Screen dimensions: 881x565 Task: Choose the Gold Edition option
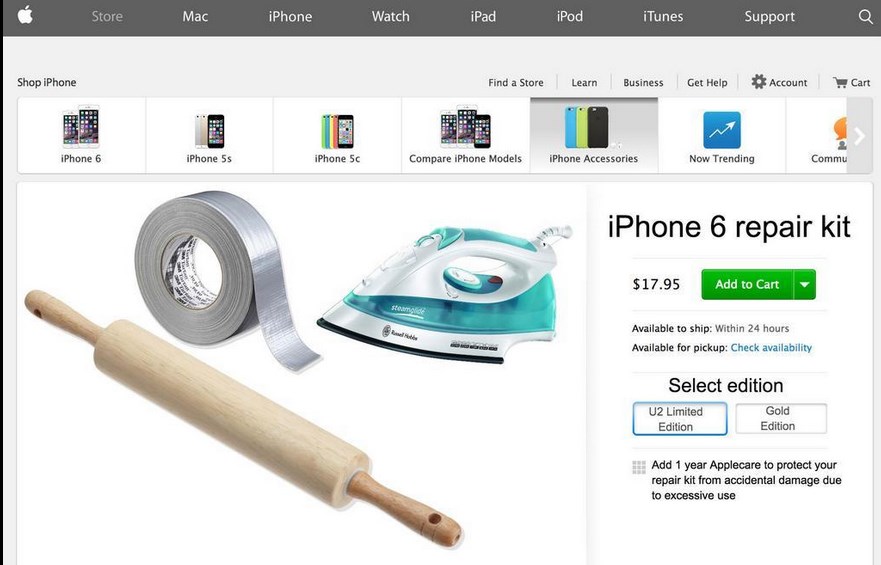(781, 418)
